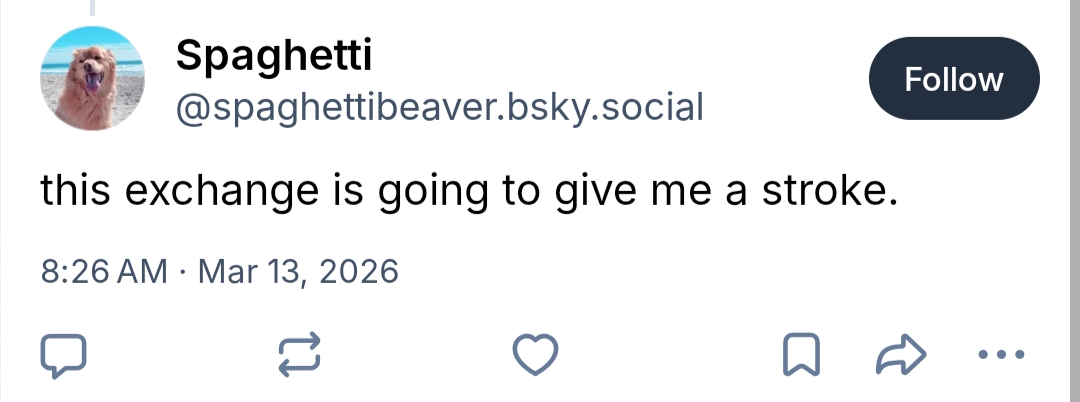Click the thread line above the avatar

pos(93,8)
